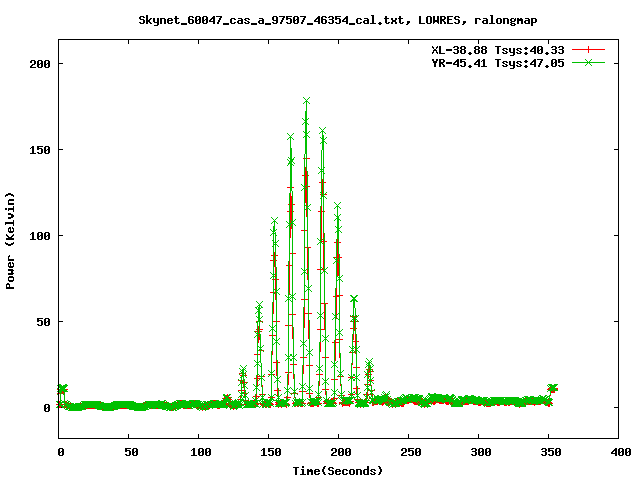640x480 pixels.
Task: Click the y-axis tick label 50
Action: [43, 322]
